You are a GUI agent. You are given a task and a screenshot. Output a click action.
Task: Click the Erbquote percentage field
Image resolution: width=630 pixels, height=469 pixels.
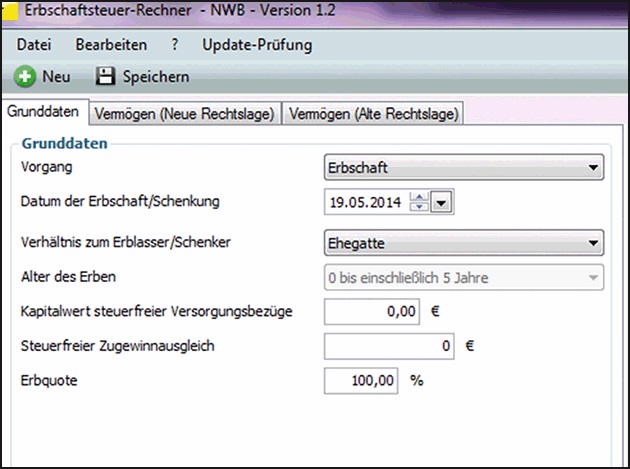pos(362,381)
